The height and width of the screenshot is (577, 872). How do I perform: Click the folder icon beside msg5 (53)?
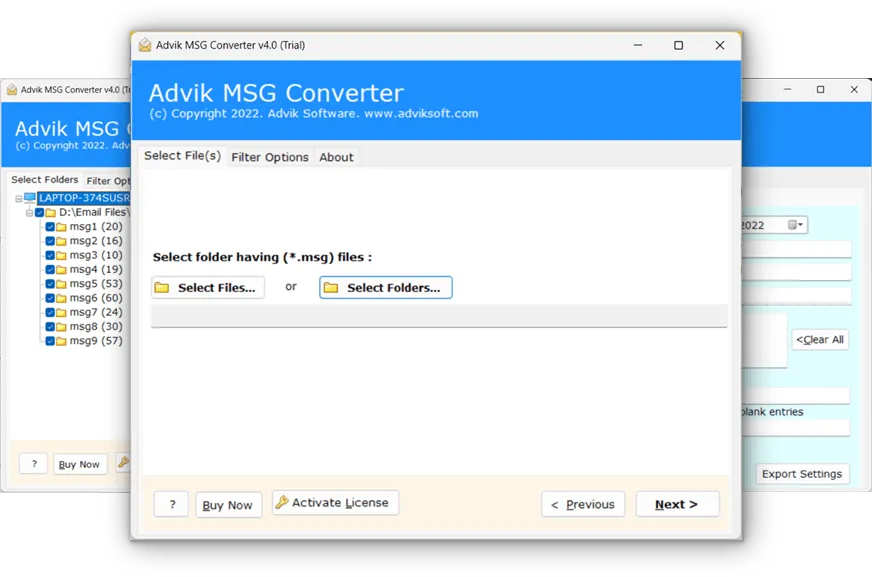(61, 284)
